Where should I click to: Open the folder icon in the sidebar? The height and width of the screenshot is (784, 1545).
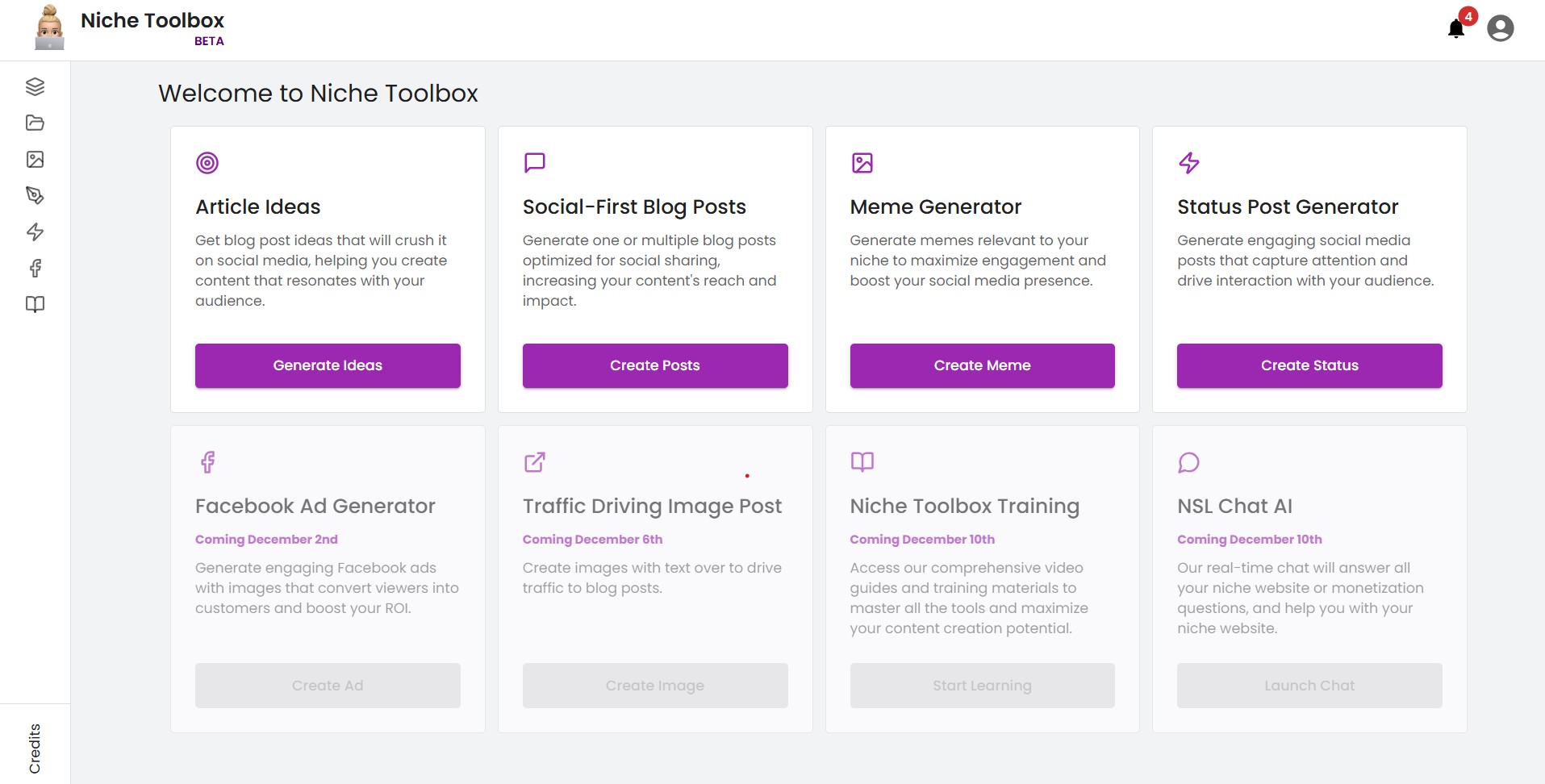tap(34, 123)
